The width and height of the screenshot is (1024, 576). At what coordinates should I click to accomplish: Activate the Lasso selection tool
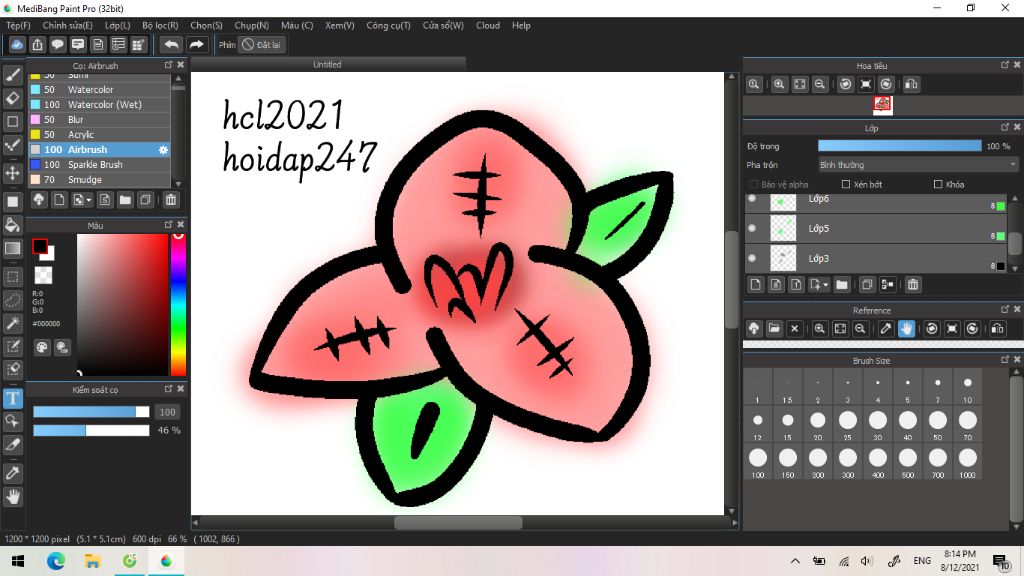pos(12,300)
